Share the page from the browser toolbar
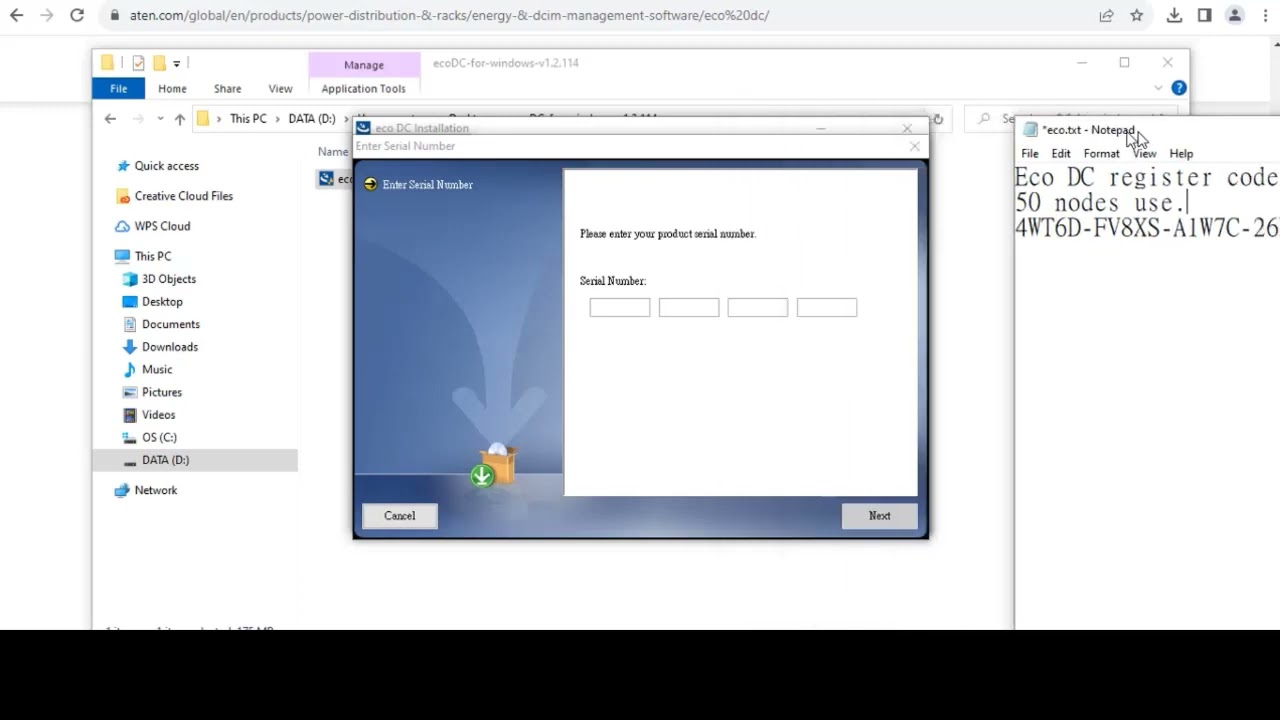Image resolution: width=1280 pixels, height=720 pixels. click(x=1106, y=15)
